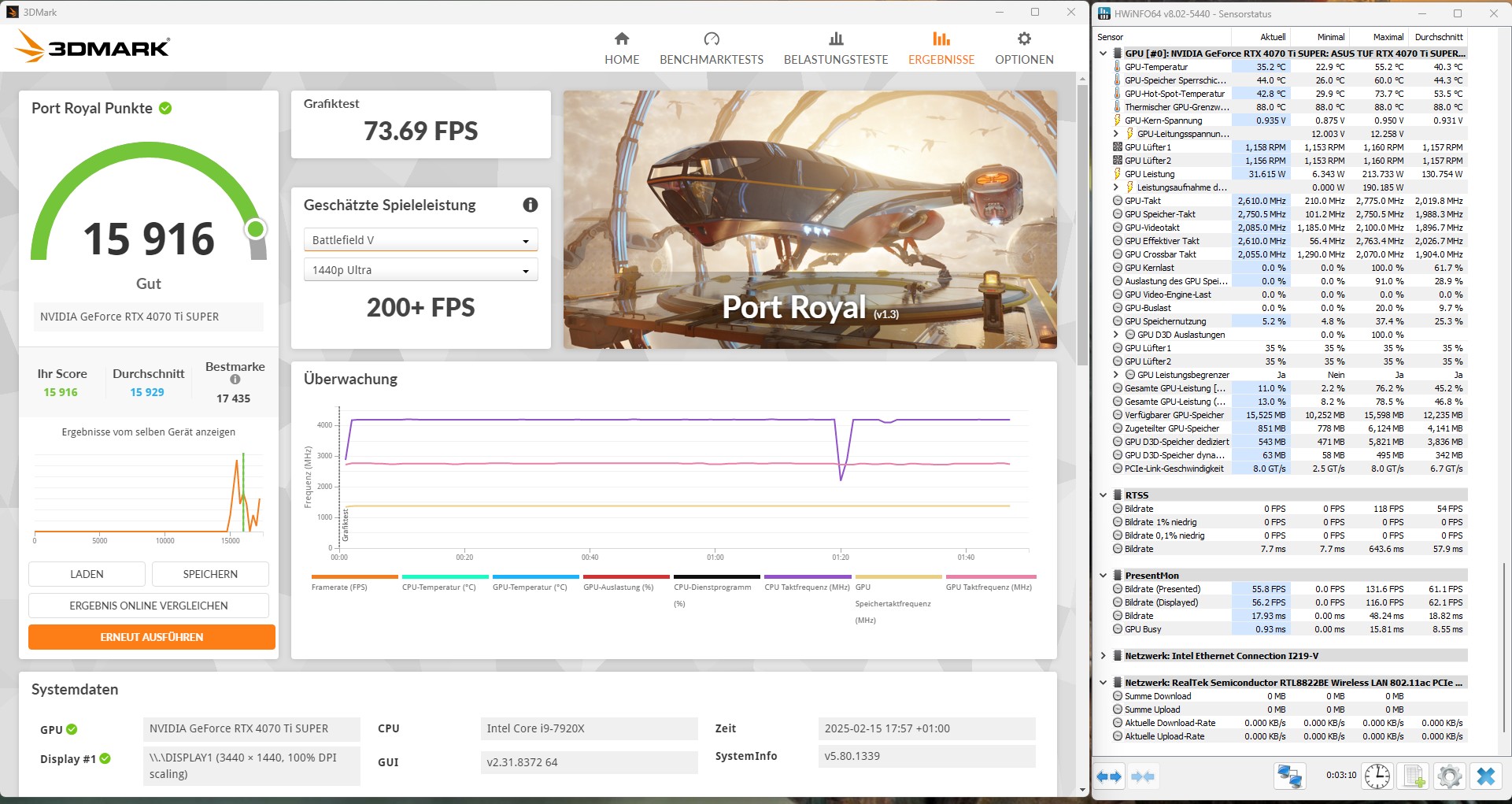Click the expand-layout arrows icon in HWiNFO64
Image resolution: width=1512 pixels, height=804 pixels.
1108,776
